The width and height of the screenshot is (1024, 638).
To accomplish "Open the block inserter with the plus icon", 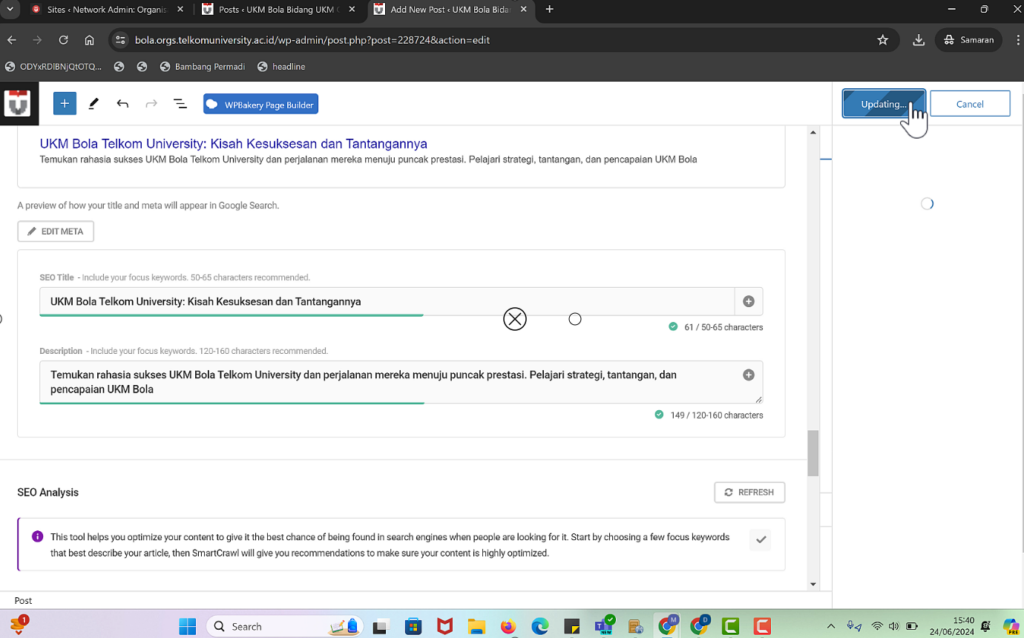I will tap(64, 103).
